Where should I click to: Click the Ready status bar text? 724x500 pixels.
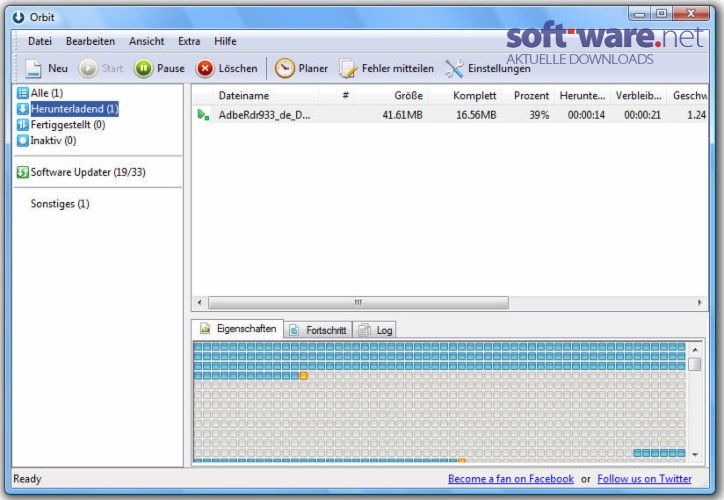pos(27,479)
